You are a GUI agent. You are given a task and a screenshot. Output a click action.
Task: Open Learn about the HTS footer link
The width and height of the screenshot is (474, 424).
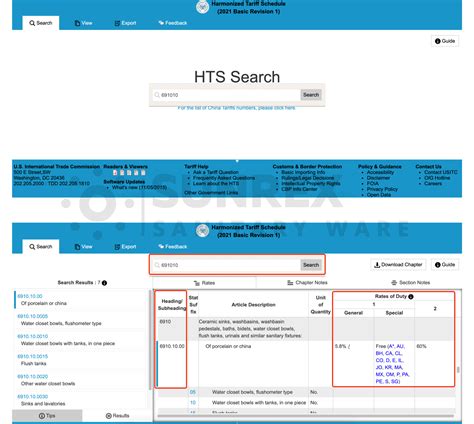216,184
